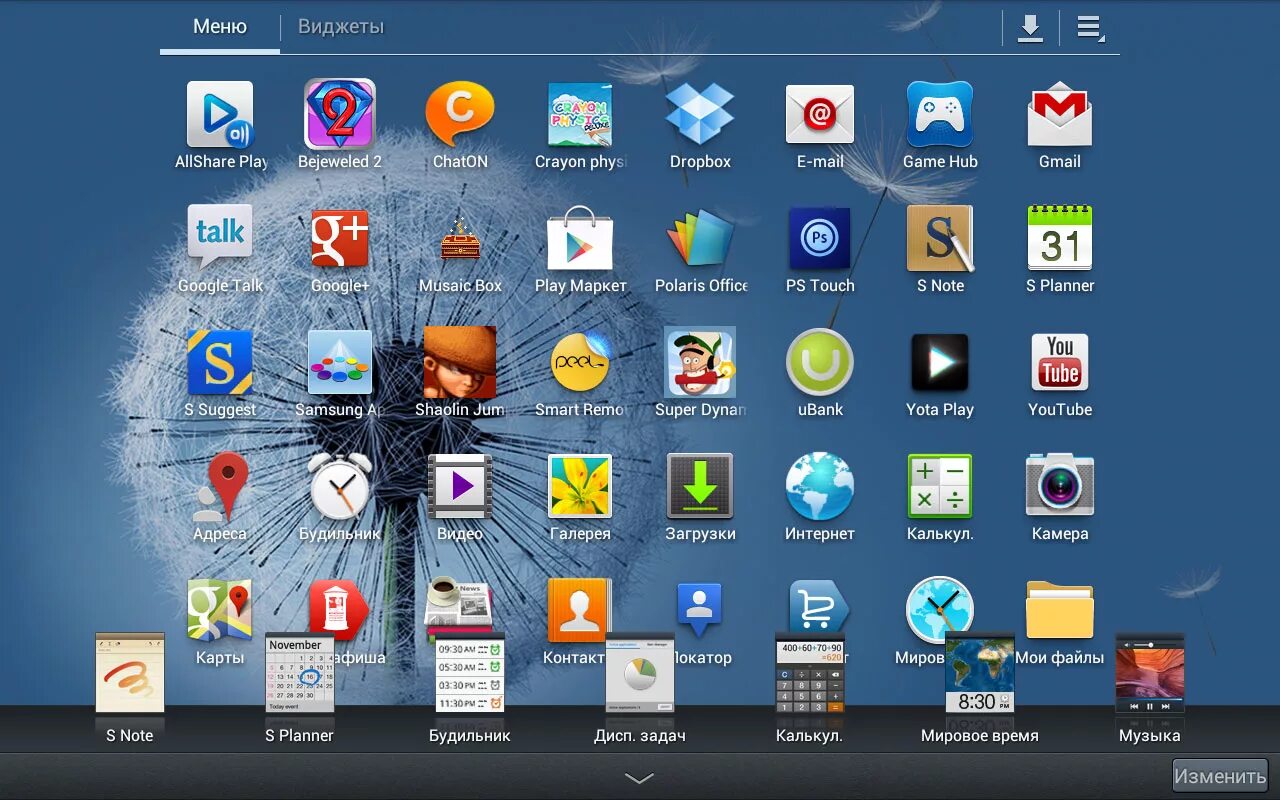The height and width of the screenshot is (800, 1280).
Task: Open Samsung Apps store
Action: coord(340,362)
